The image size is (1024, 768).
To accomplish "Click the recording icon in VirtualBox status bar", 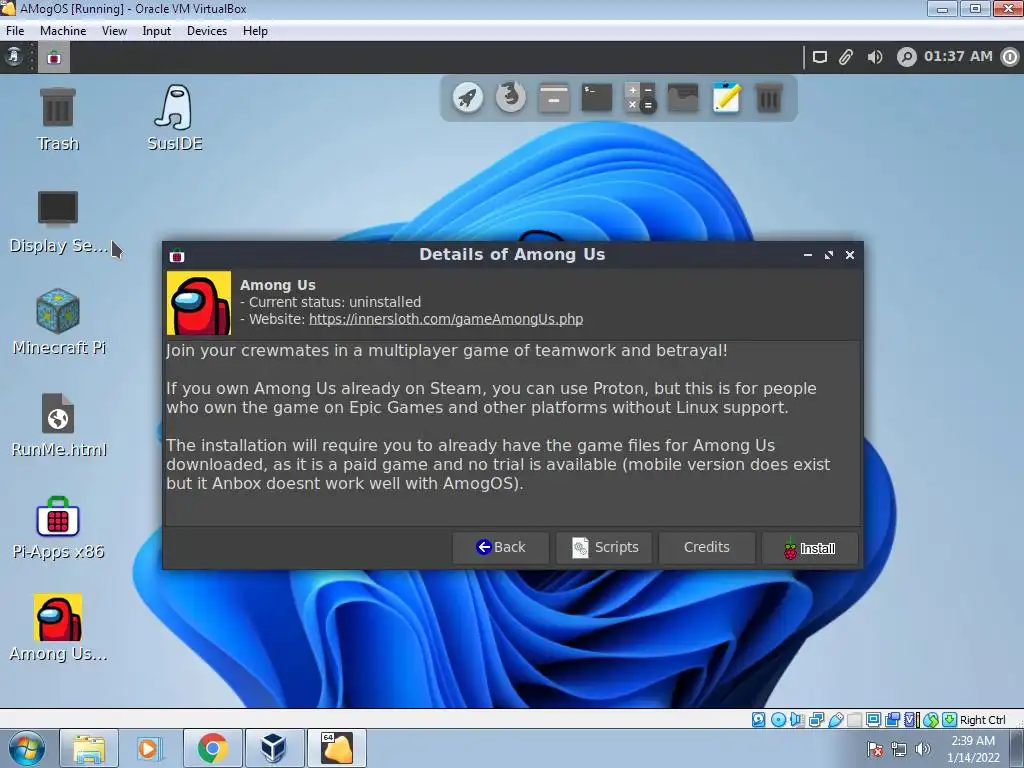I will (892, 720).
